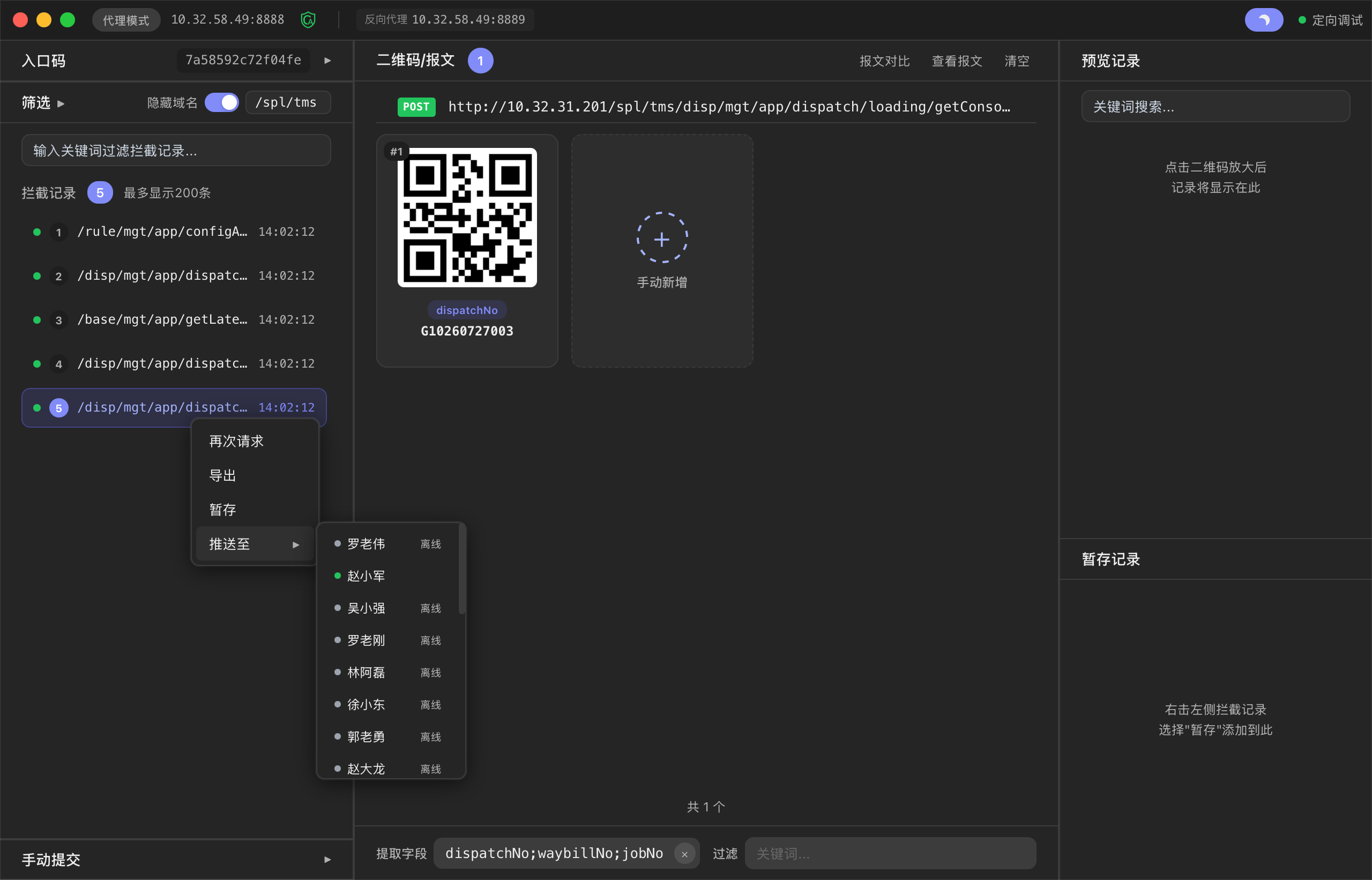The width and height of the screenshot is (1372, 880).
Task: Click the macOS yellow minimize window button
Action: [x=44, y=20]
